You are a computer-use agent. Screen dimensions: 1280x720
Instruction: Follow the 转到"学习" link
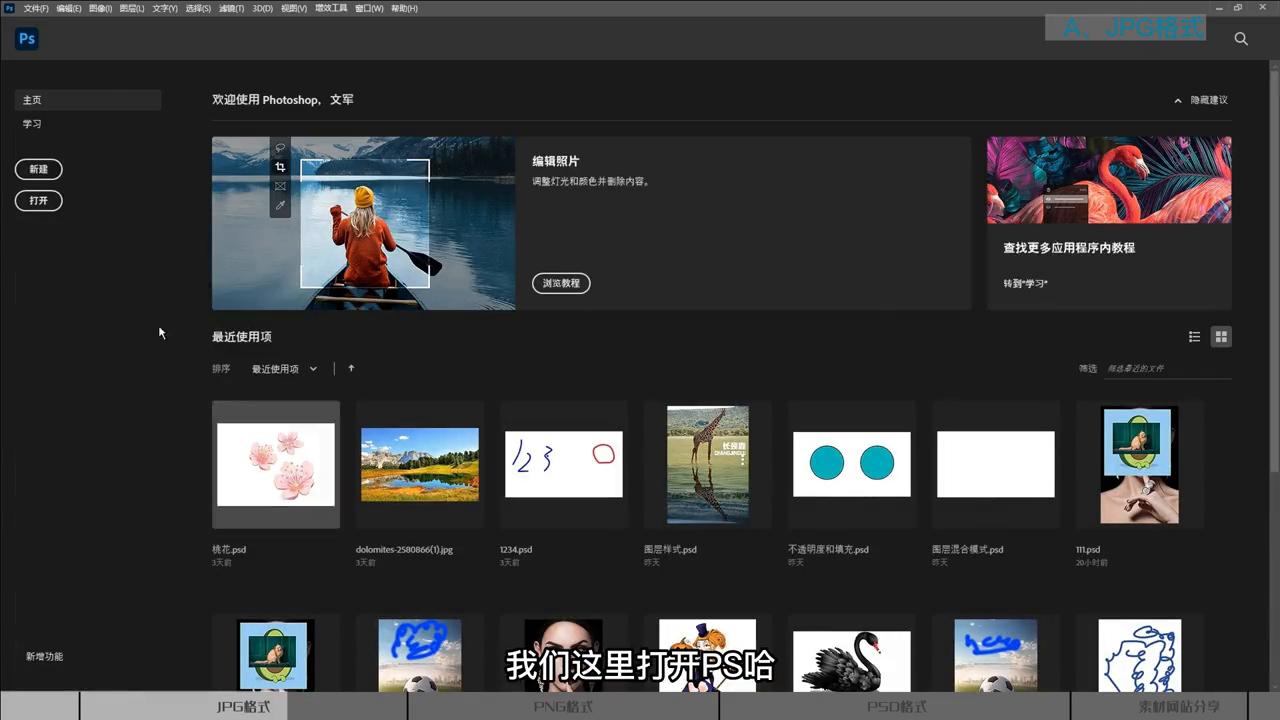point(1025,283)
